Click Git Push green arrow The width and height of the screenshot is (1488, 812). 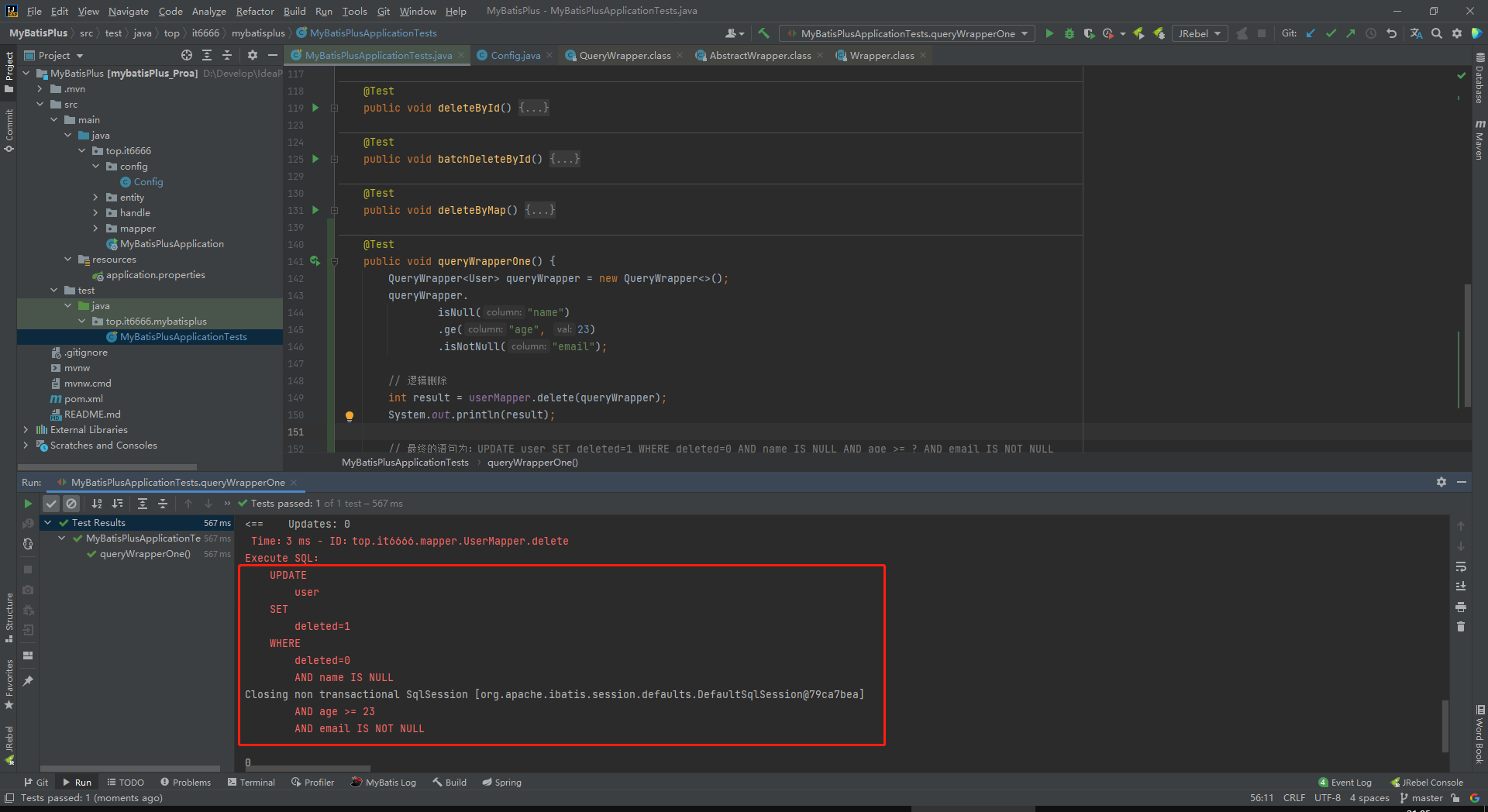(x=1351, y=33)
